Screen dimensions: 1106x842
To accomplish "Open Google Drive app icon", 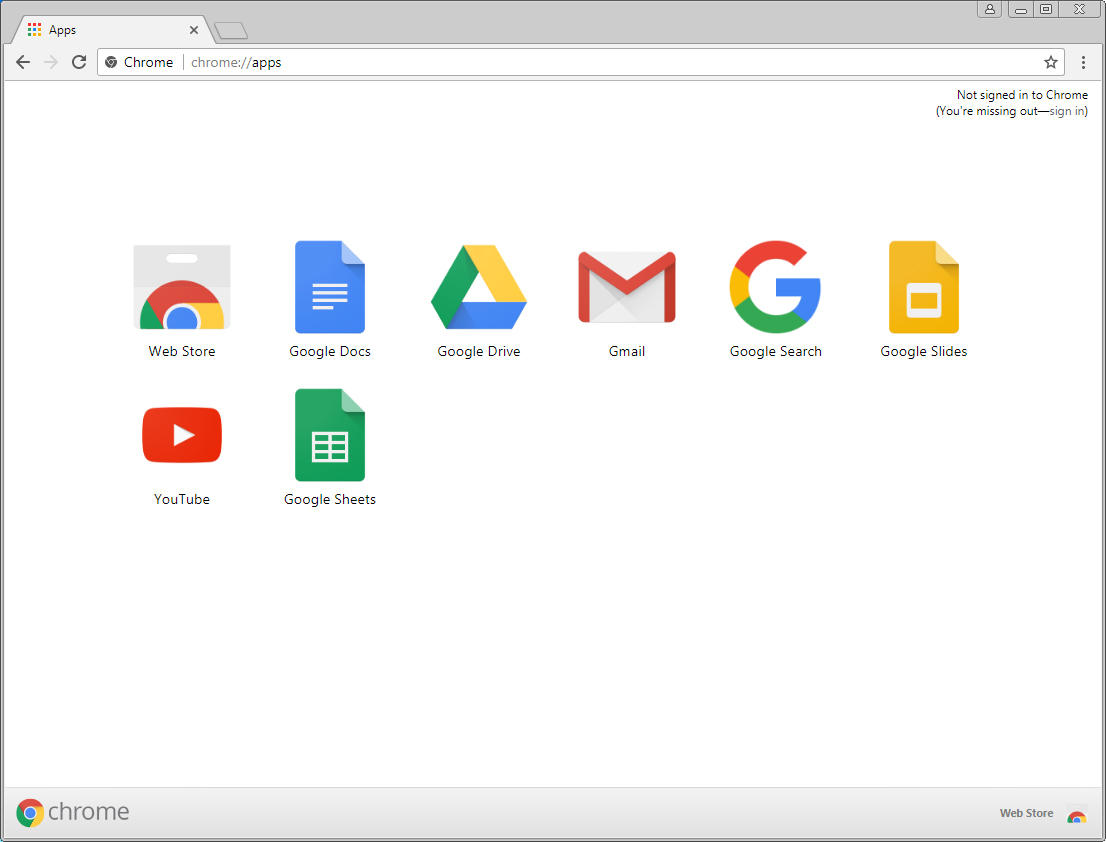I will point(478,287).
